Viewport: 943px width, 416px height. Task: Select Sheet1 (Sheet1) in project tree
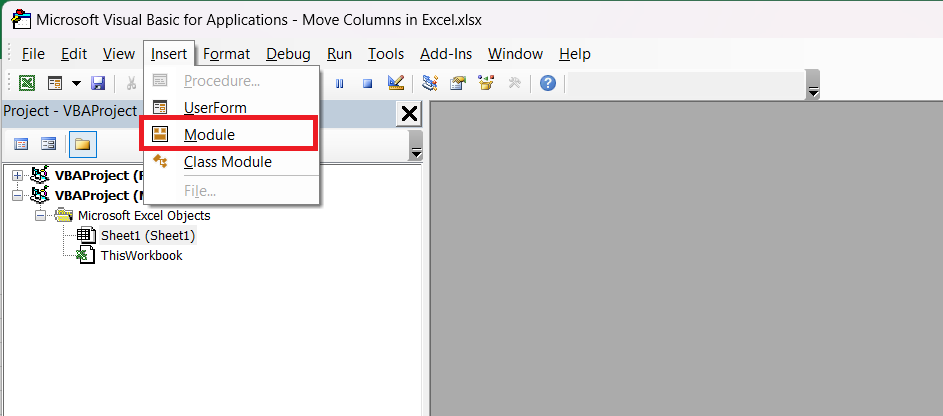pos(148,236)
